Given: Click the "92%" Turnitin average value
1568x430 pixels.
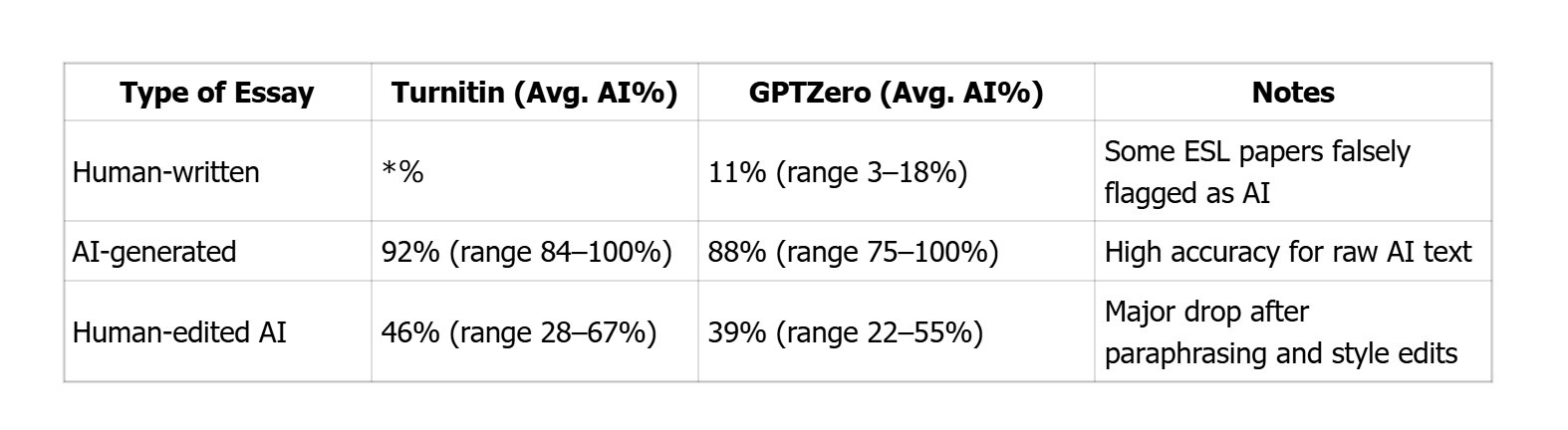Looking at the screenshot, I should (x=409, y=252).
